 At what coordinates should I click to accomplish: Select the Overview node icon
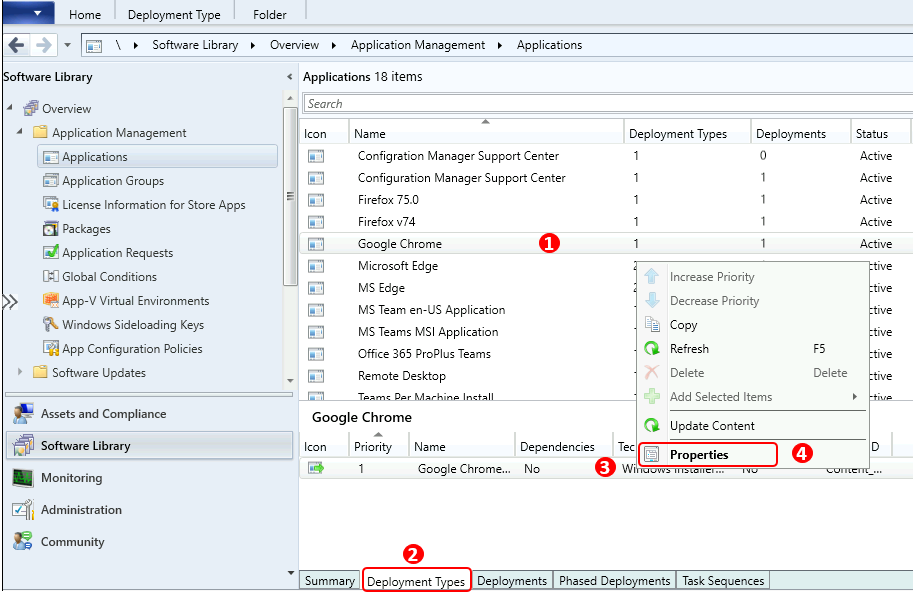click(x=31, y=108)
